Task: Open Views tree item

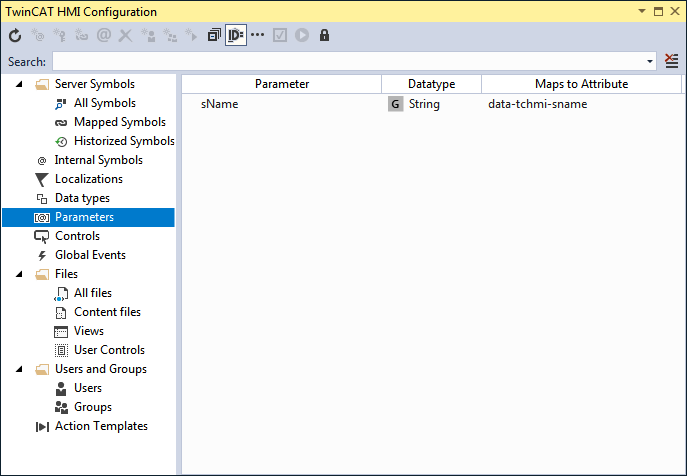Action: pyautogui.click(x=89, y=331)
